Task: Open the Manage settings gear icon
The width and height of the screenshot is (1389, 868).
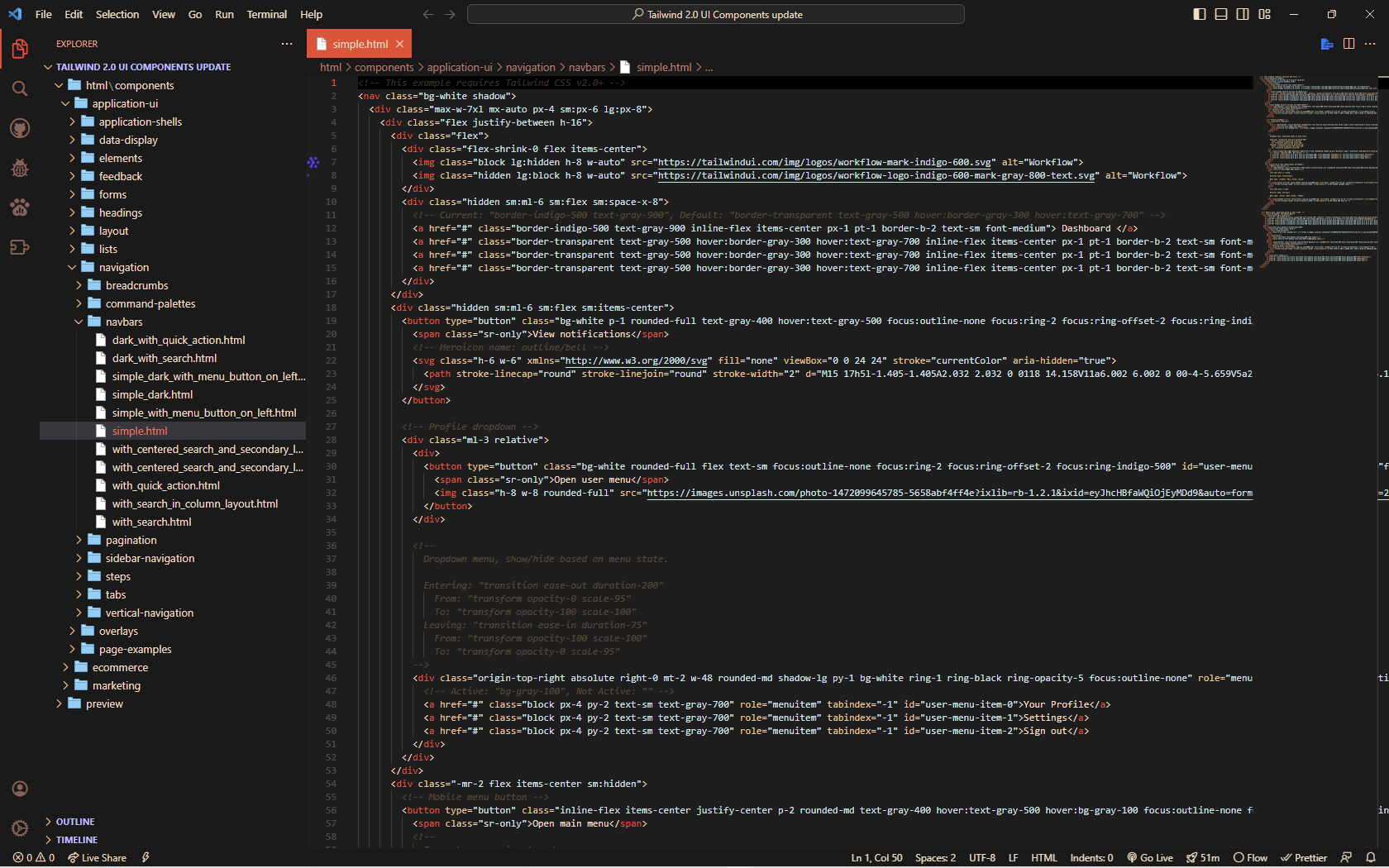Action: [x=20, y=827]
